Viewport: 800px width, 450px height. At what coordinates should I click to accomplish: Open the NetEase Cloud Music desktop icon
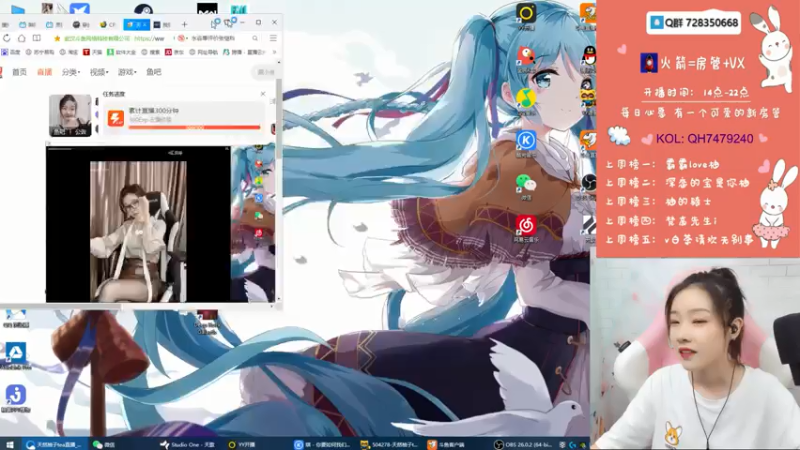pyautogui.click(x=526, y=224)
